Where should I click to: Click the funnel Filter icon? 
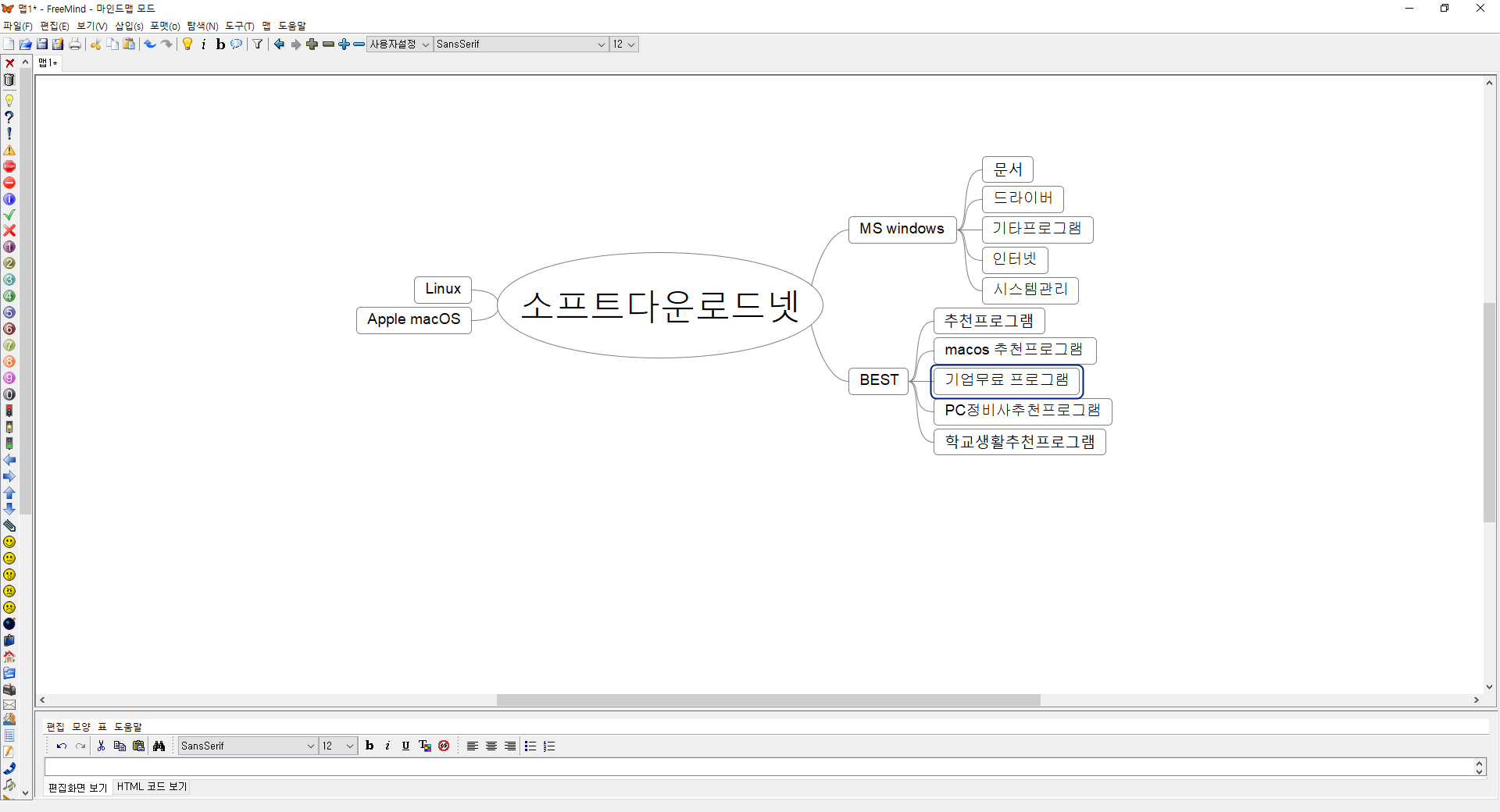pyautogui.click(x=257, y=45)
